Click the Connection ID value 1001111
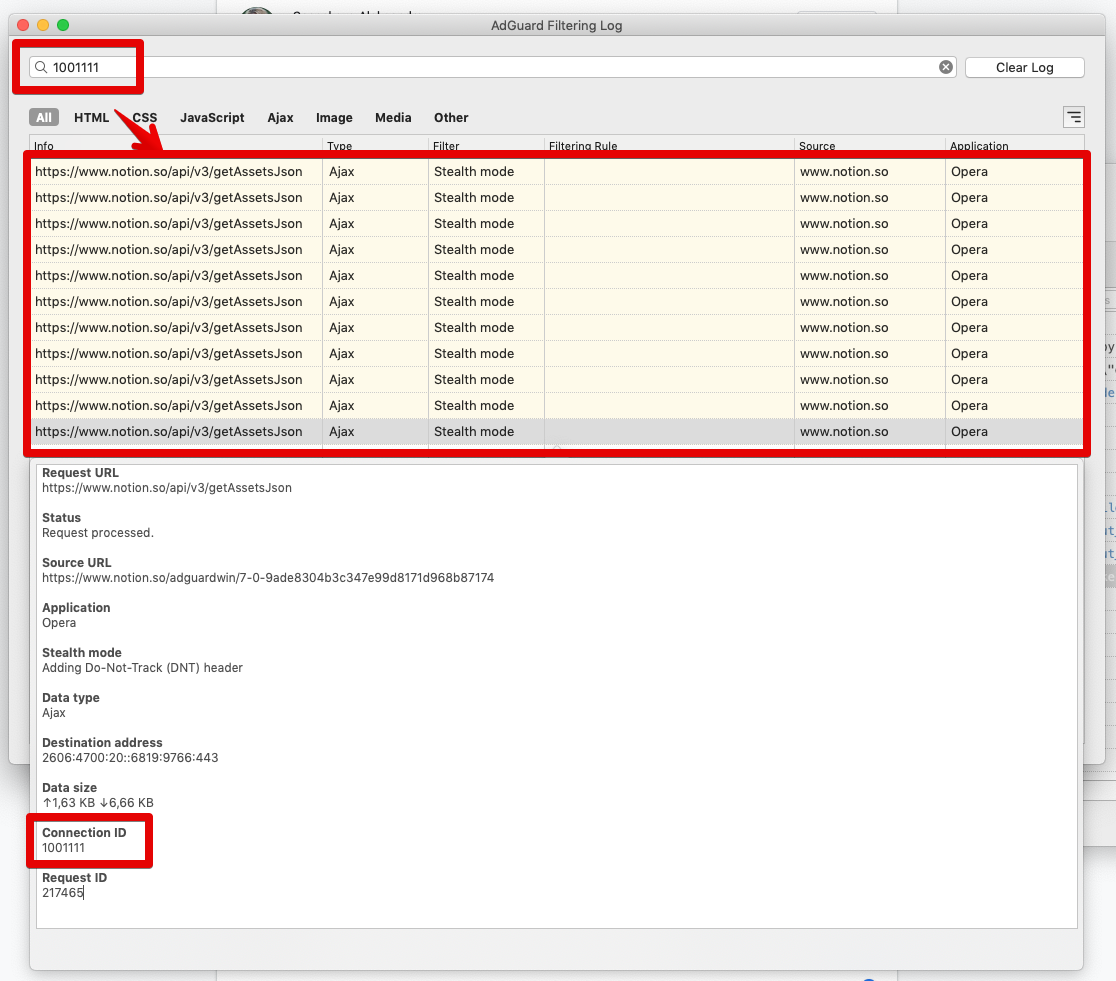Screen dimensions: 1116x981 pos(63,848)
